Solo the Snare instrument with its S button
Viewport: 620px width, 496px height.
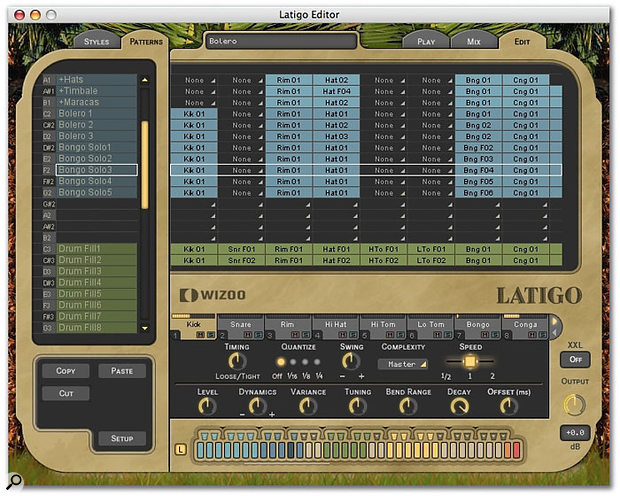tap(258, 335)
